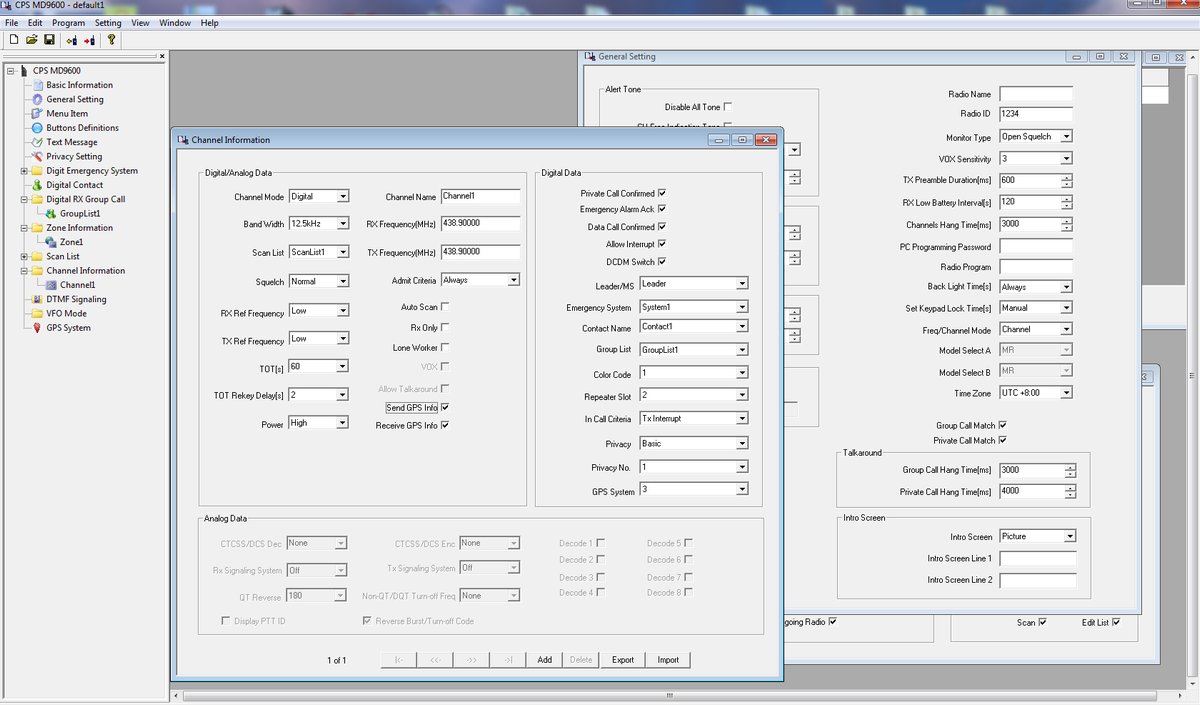Open the Buttons Definitions tree icon

pos(38,128)
